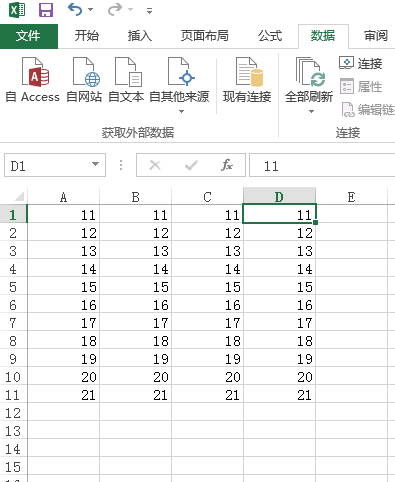395x482 pixels.
Task: Click the Redo arrow icon
Action: (115, 9)
